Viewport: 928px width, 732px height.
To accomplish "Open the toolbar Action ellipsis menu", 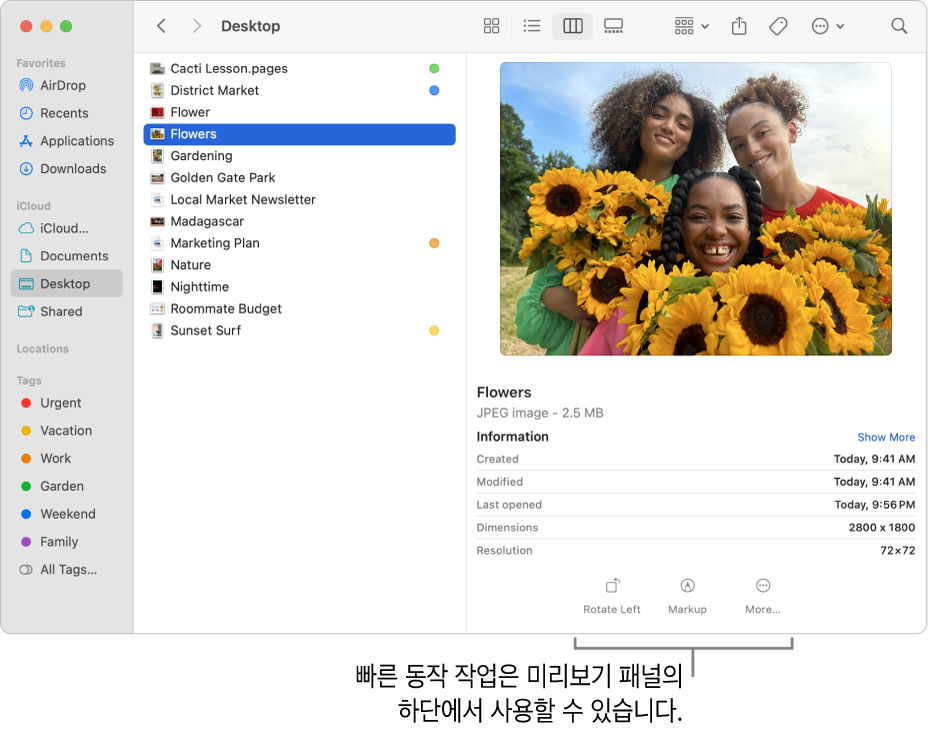I will (x=827, y=26).
